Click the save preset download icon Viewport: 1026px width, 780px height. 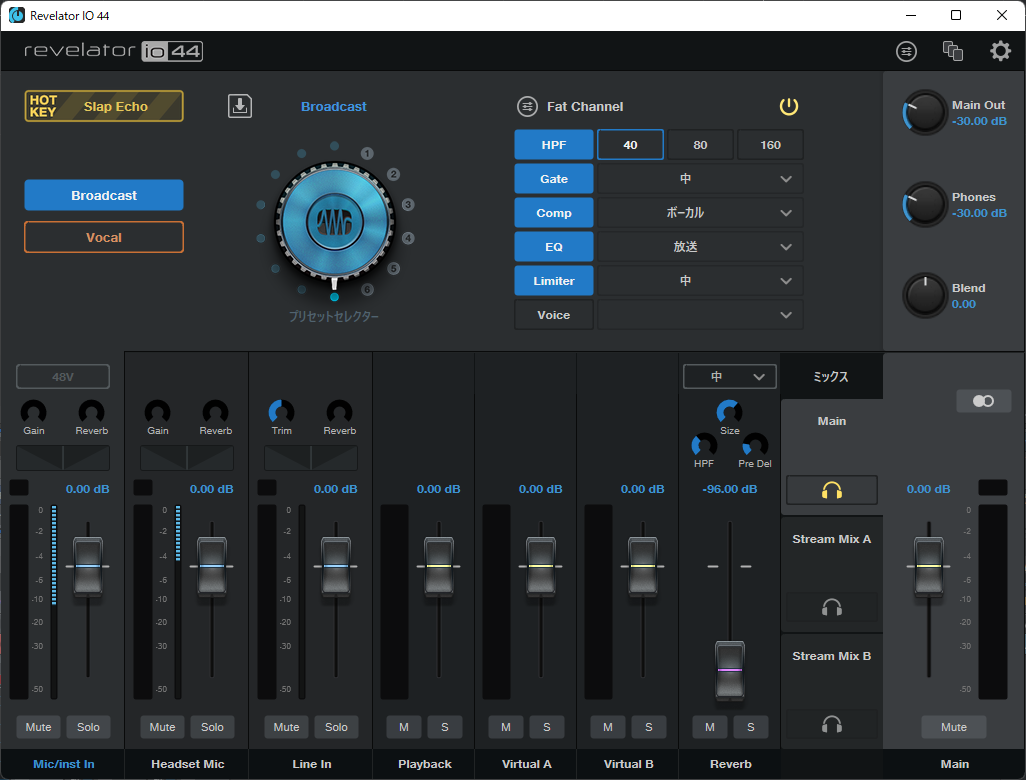(239, 106)
